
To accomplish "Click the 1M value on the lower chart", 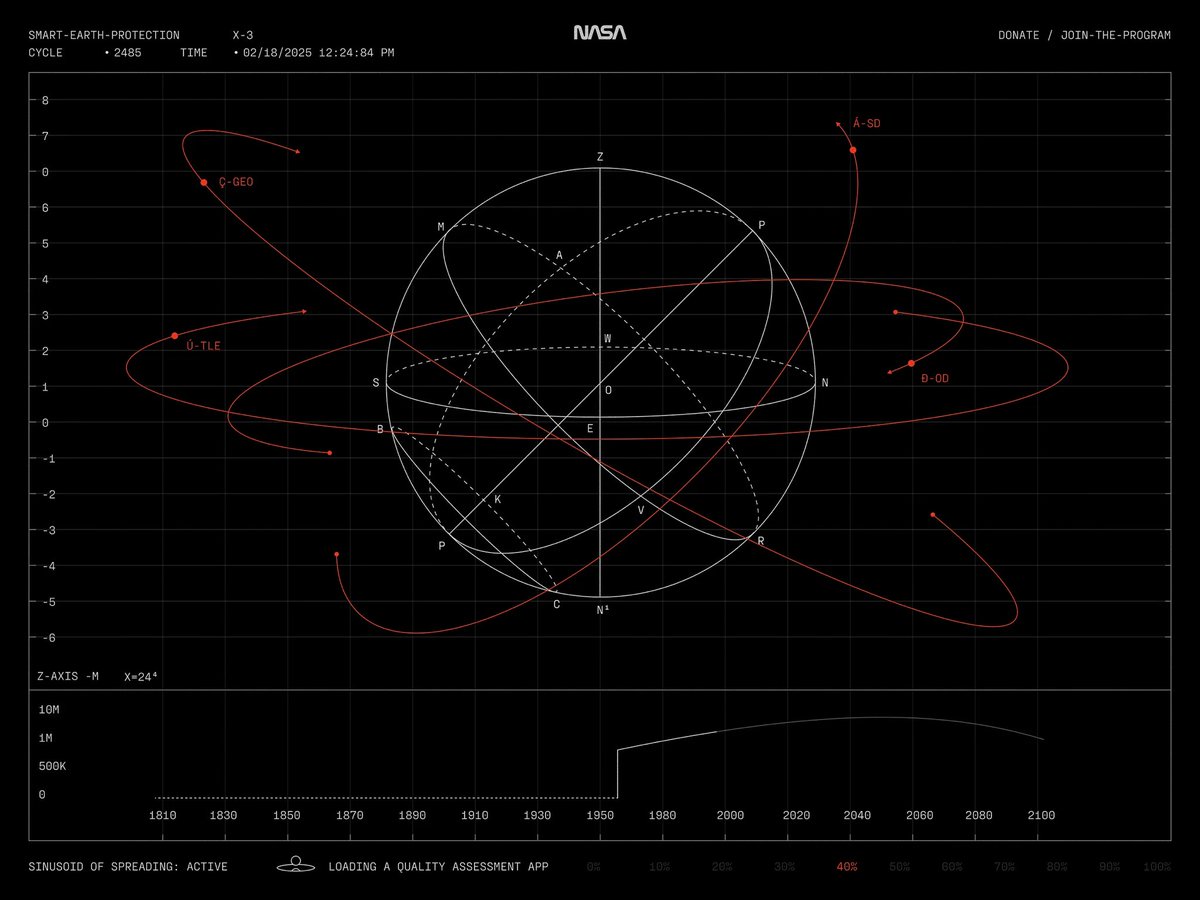I will pos(45,738).
